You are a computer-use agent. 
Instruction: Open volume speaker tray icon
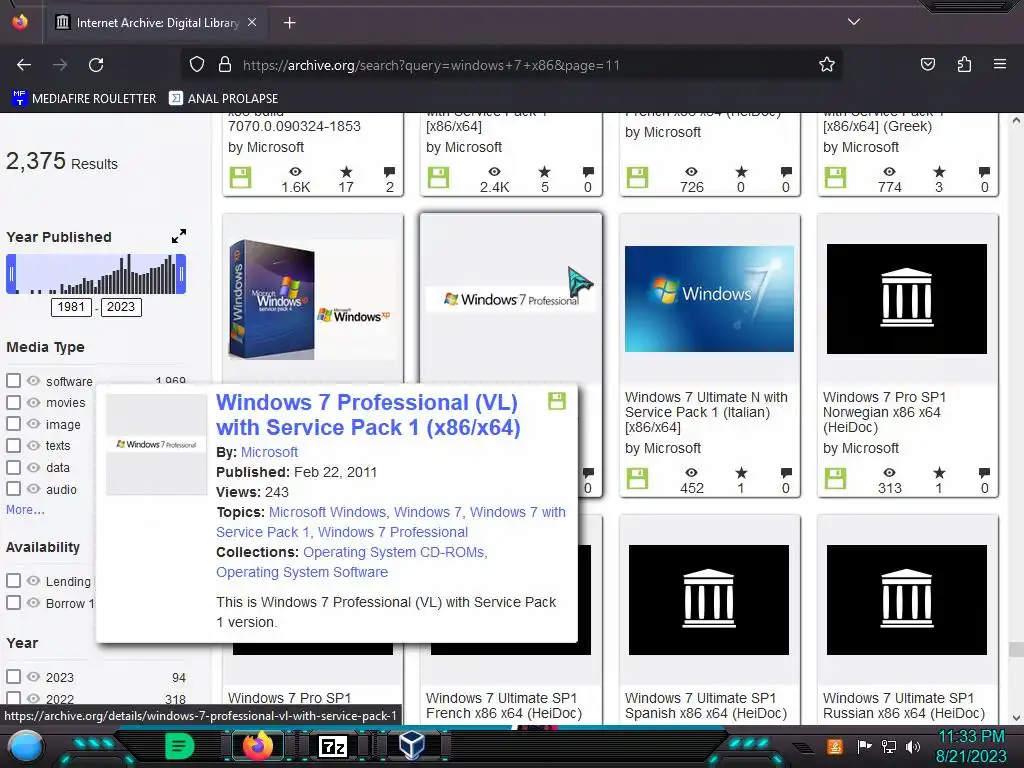pyautogui.click(x=912, y=746)
